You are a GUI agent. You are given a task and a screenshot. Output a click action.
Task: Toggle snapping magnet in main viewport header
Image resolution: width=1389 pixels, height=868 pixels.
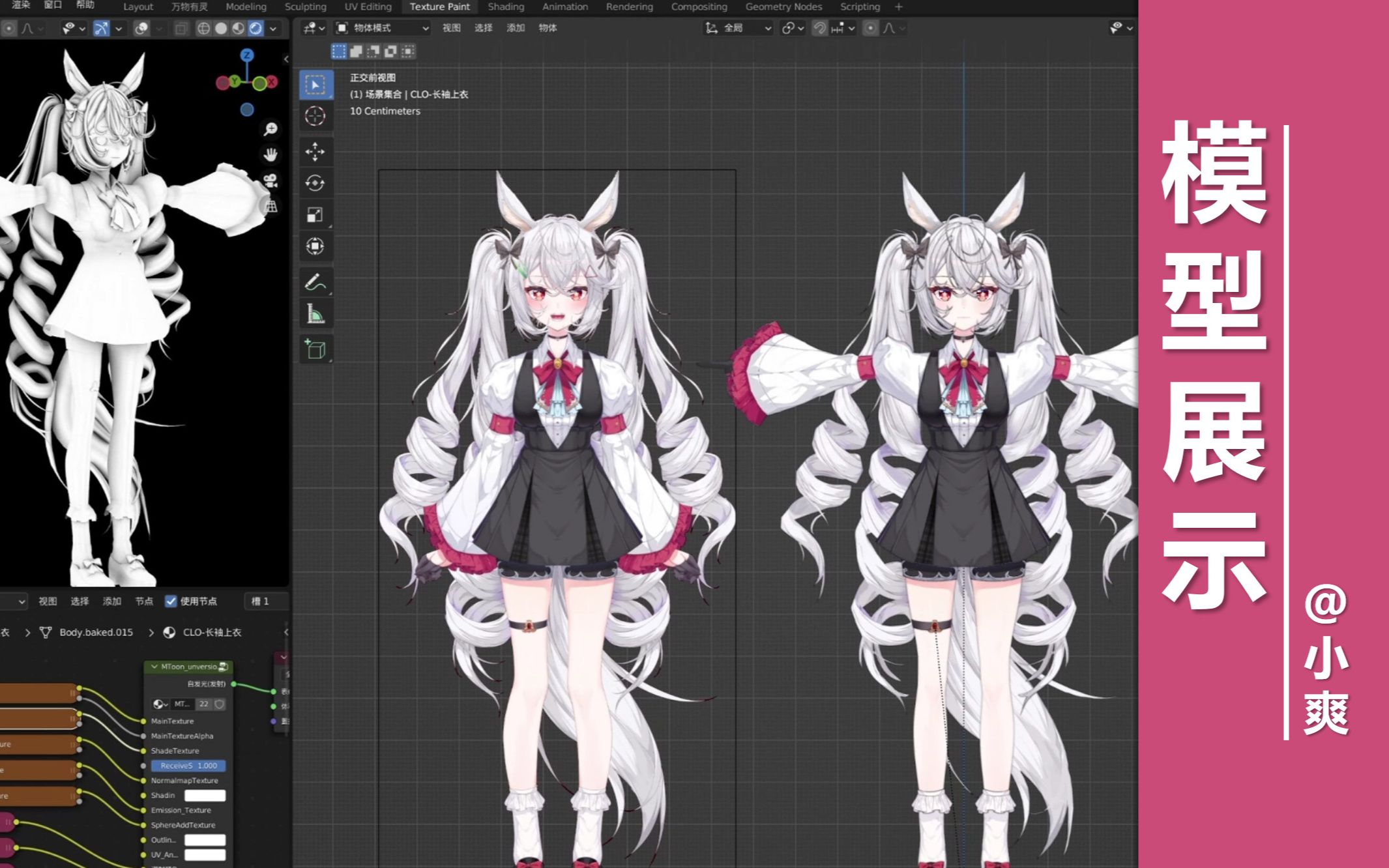pos(819,29)
